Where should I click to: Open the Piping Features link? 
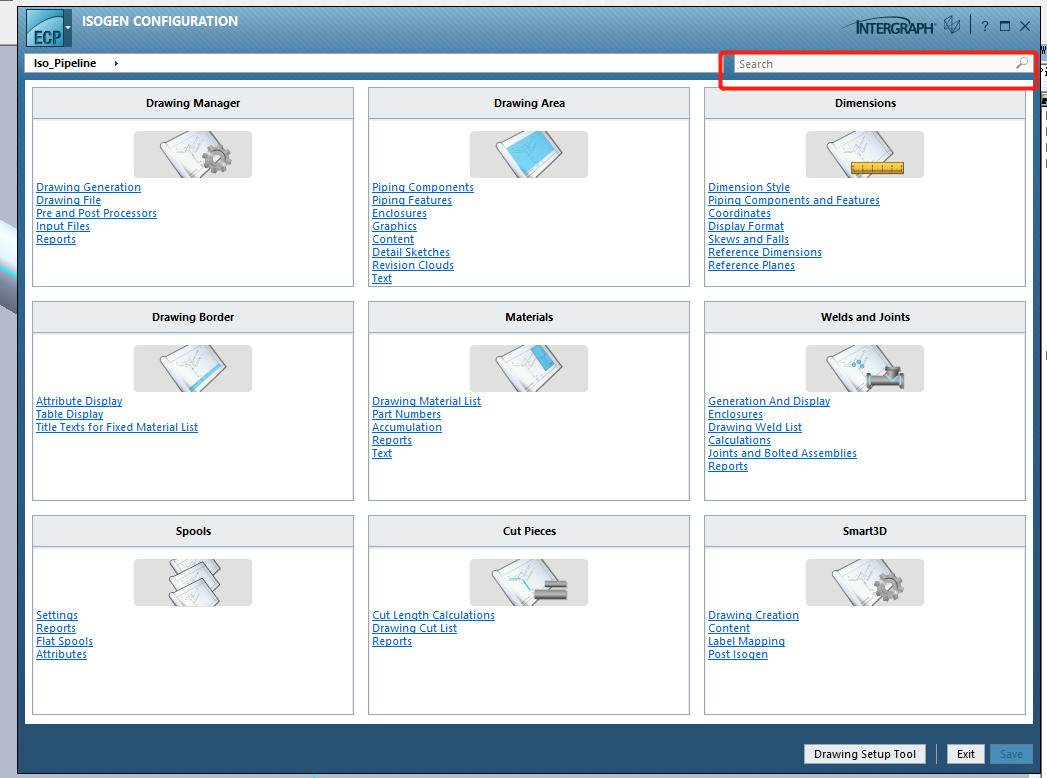[412, 200]
